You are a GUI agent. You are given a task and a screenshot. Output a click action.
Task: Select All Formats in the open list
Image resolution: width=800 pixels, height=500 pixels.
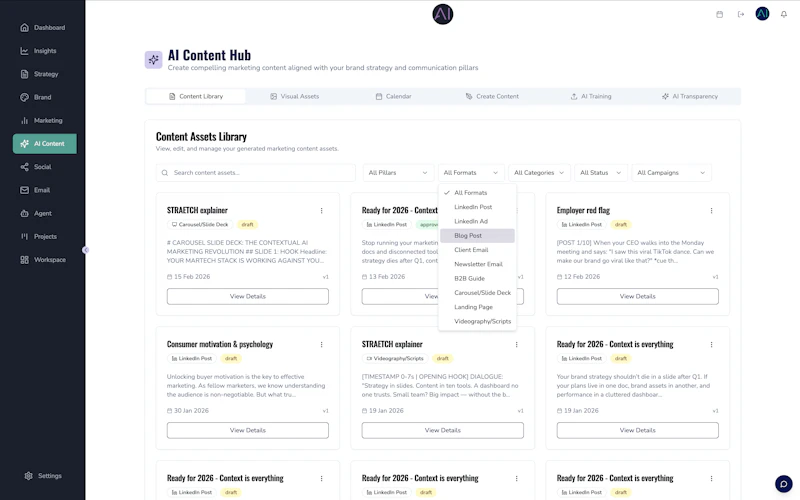477,193
